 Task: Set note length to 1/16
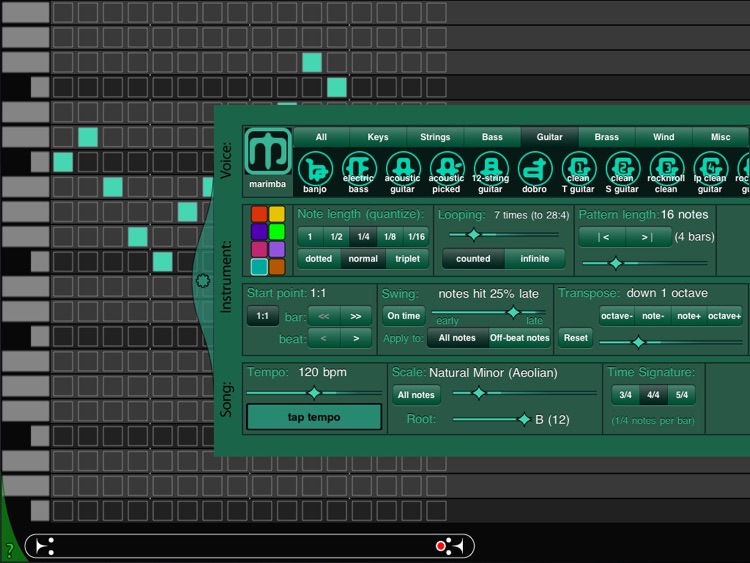(x=417, y=237)
